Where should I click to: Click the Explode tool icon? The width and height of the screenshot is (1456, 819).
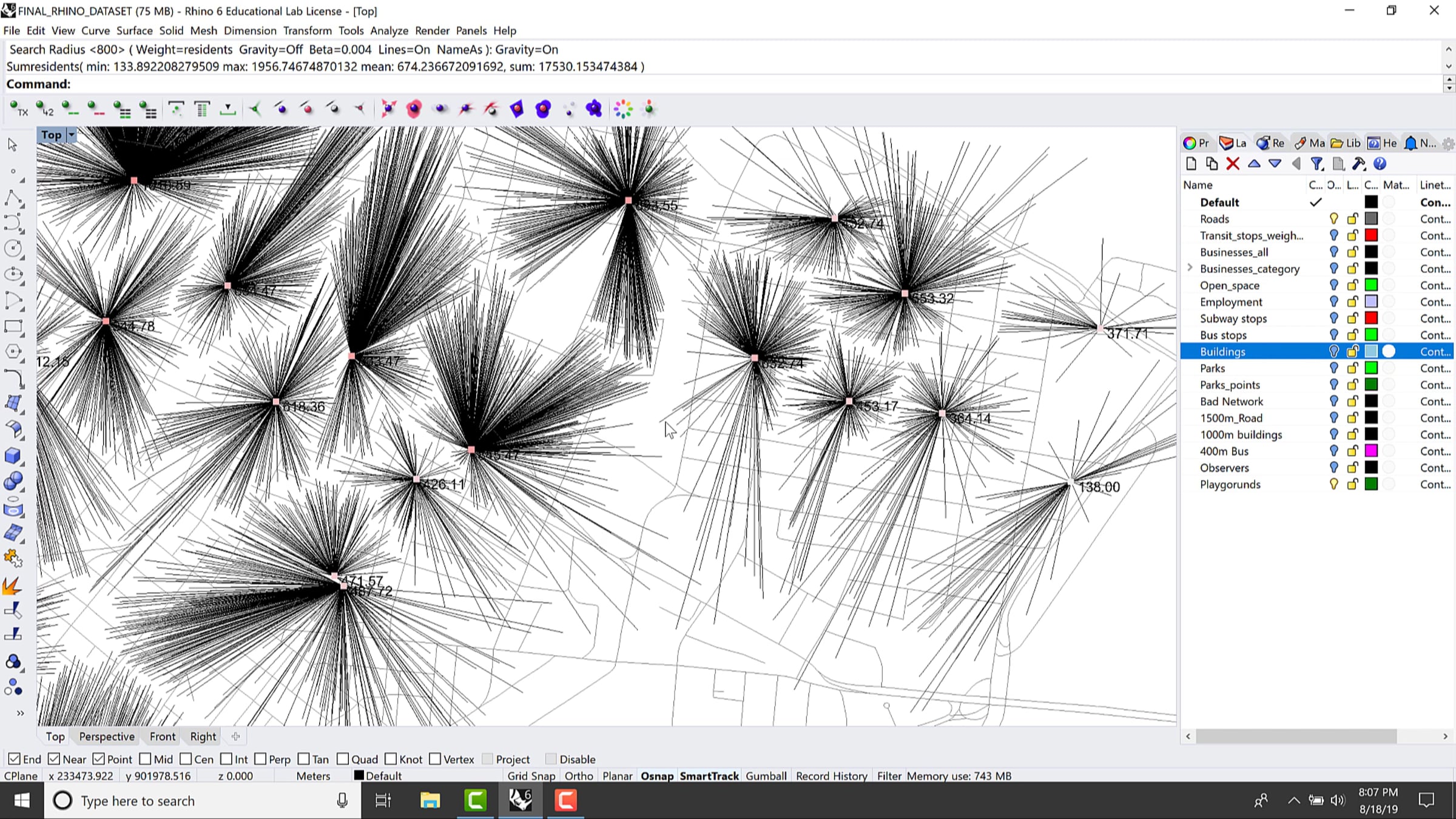pos(13,585)
